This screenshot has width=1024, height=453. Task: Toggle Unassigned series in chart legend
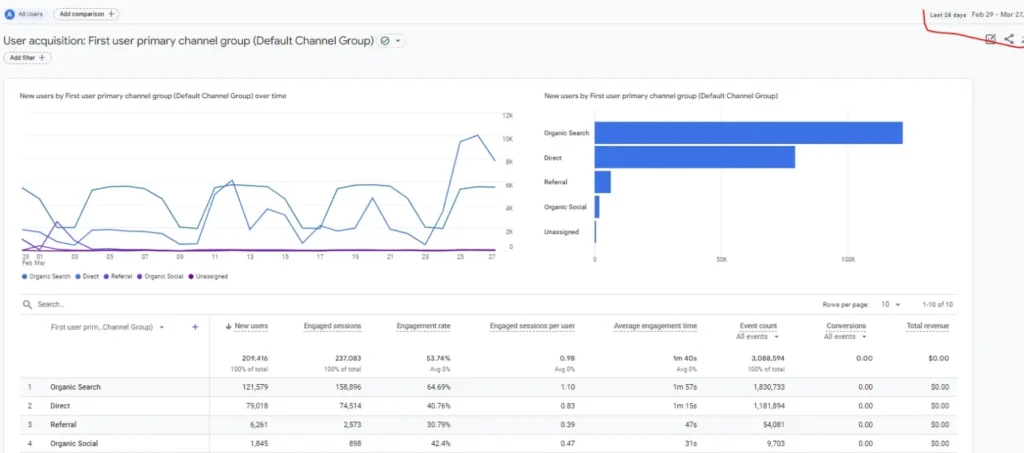pos(207,276)
